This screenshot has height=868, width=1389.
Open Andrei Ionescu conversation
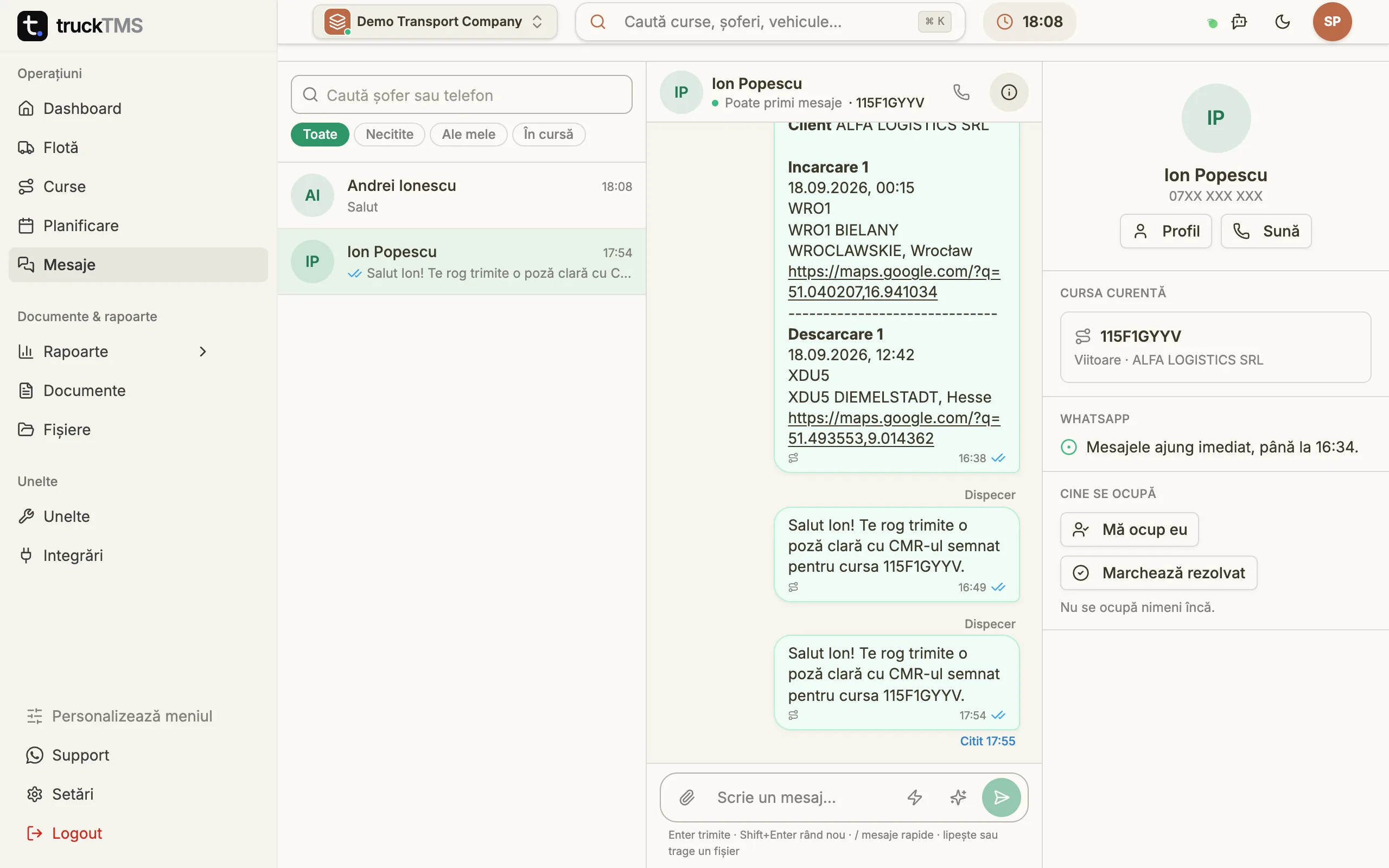point(462,195)
